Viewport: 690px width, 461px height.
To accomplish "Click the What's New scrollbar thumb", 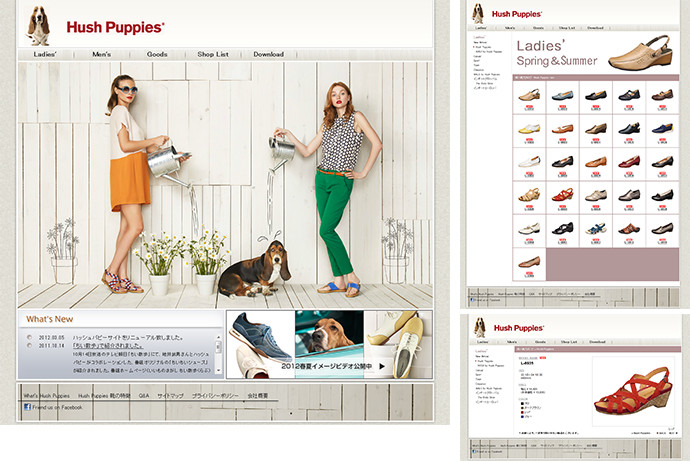I will (x=218, y=347).
